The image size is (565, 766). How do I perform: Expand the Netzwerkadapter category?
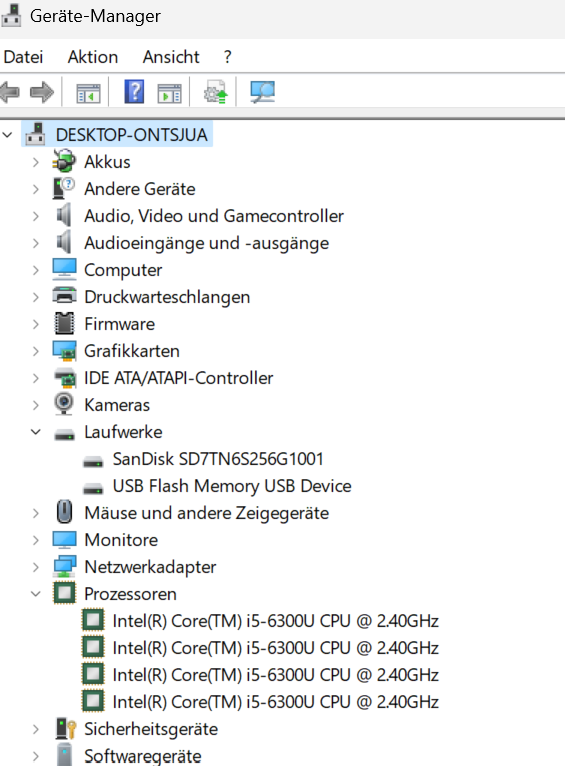pos(36,567)
